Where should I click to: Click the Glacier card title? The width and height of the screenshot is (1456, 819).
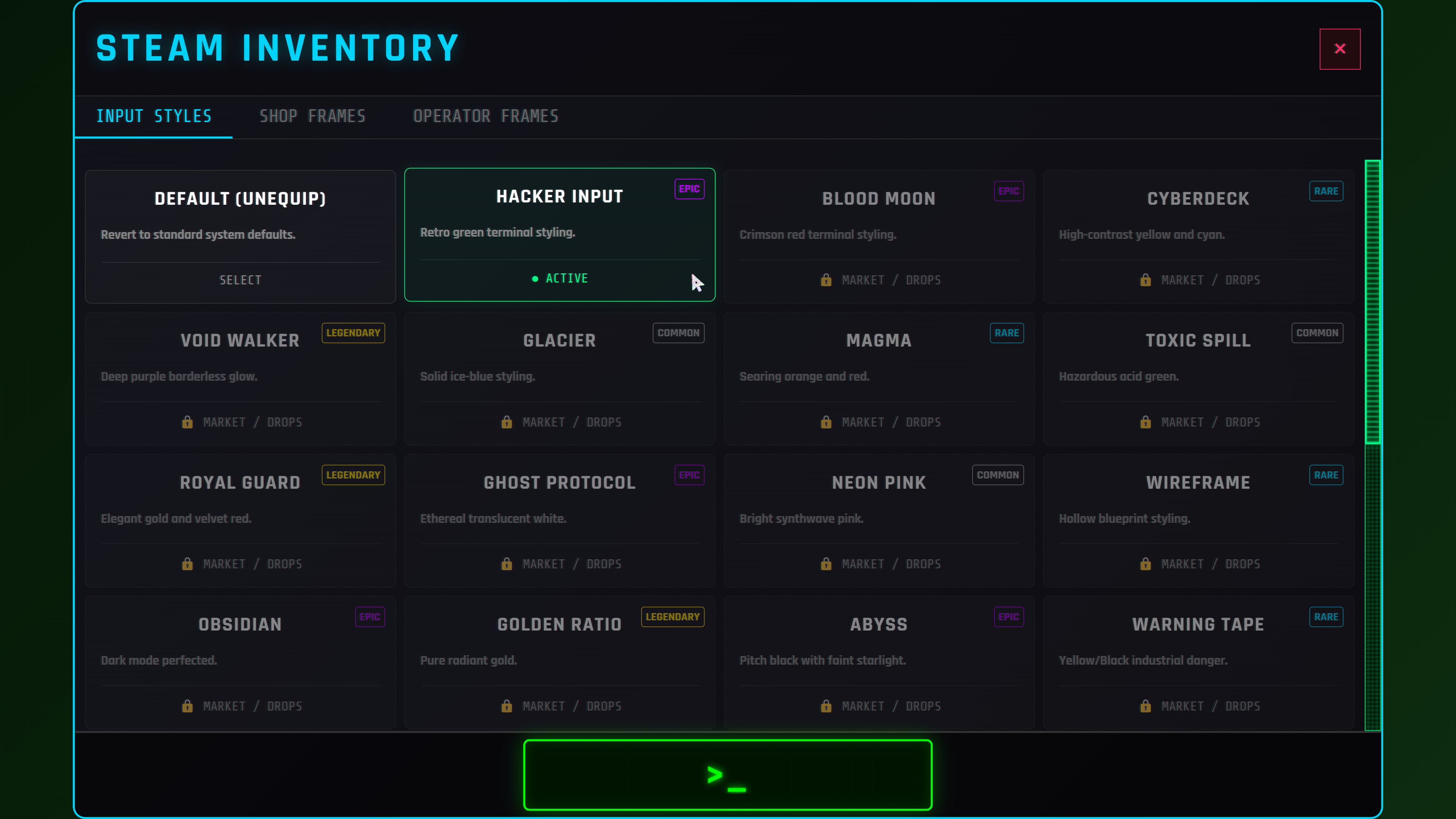pos(560,340)
